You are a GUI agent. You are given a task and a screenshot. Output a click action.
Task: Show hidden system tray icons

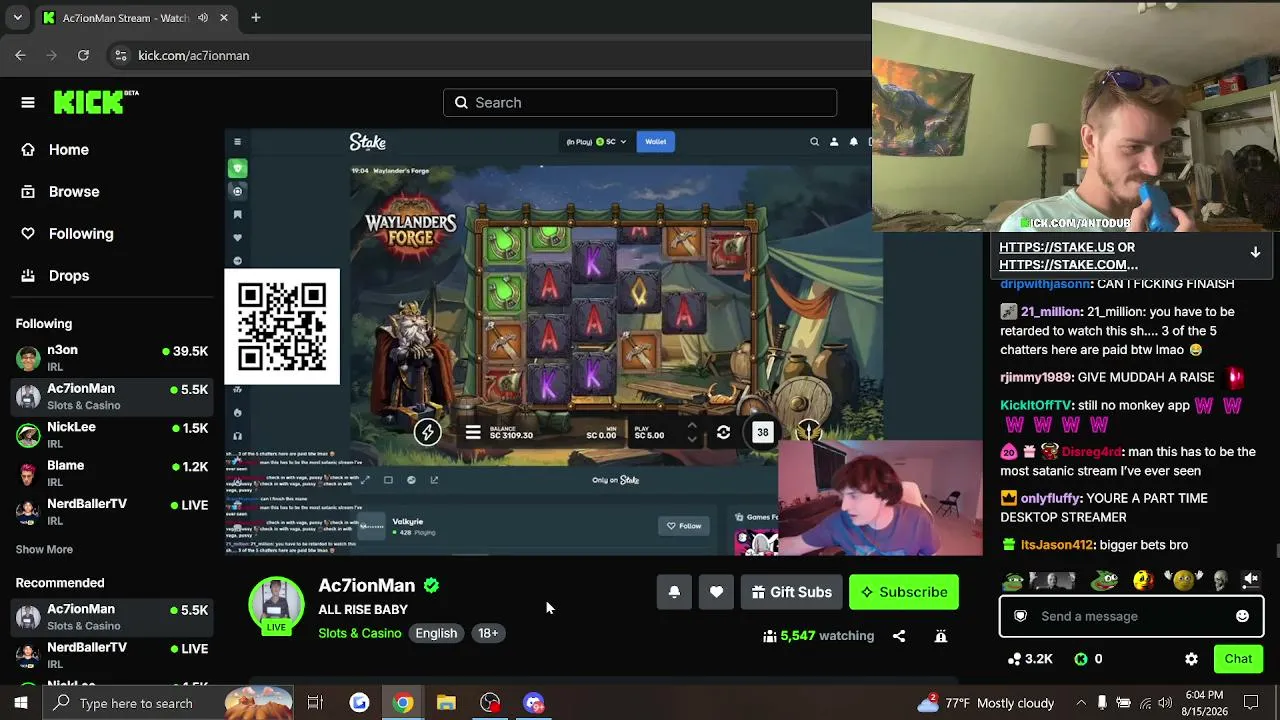pos(1080,703)
